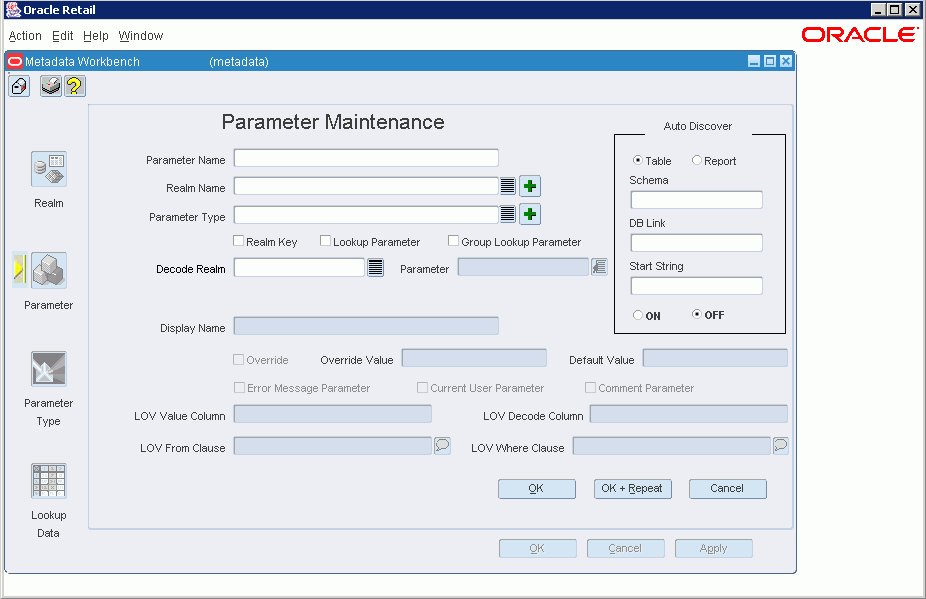Click the Auto Discover group label

pos(697,126)
